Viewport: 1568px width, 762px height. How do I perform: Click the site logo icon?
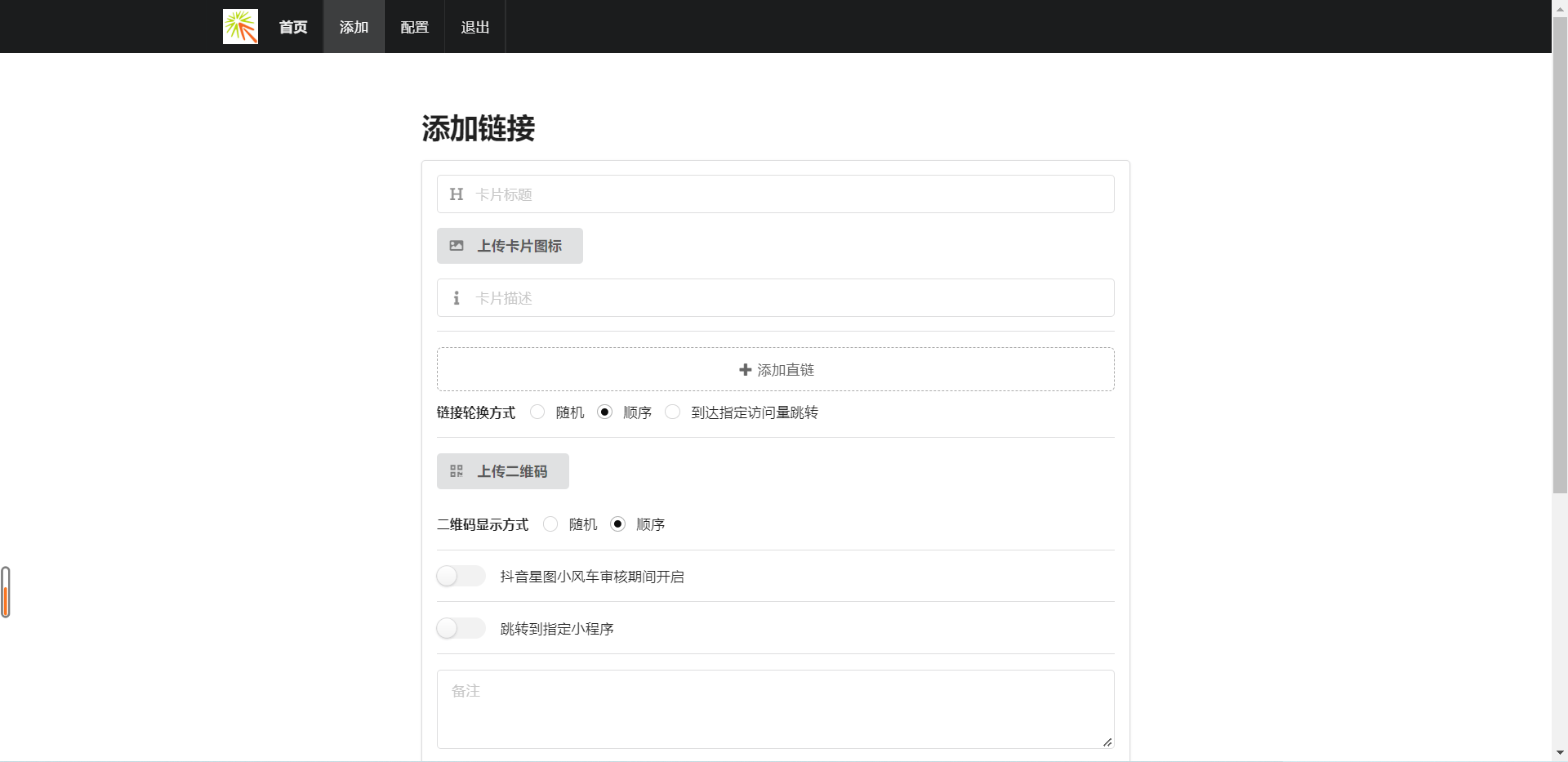pos(240,26)
